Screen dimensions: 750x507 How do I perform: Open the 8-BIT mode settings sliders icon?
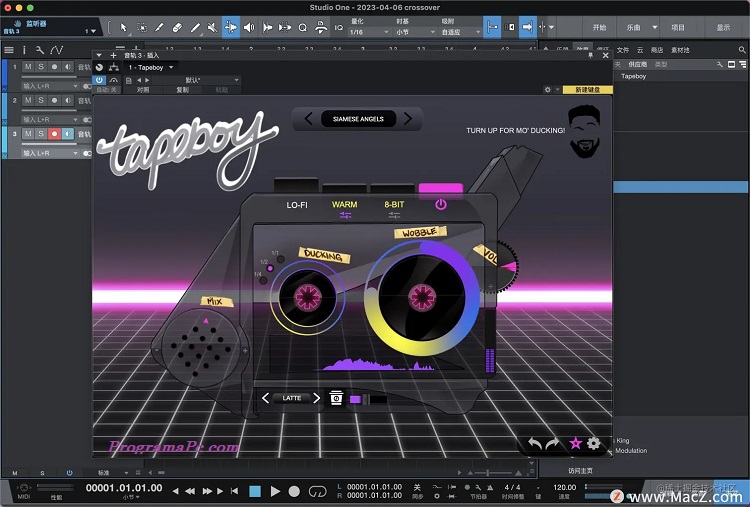[x=394, y=216]
